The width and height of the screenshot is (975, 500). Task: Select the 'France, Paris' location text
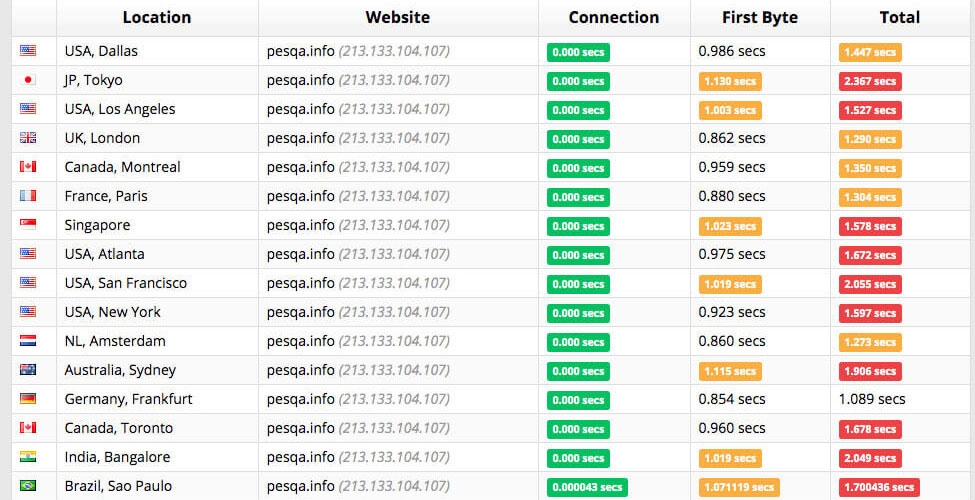(106, 196)
